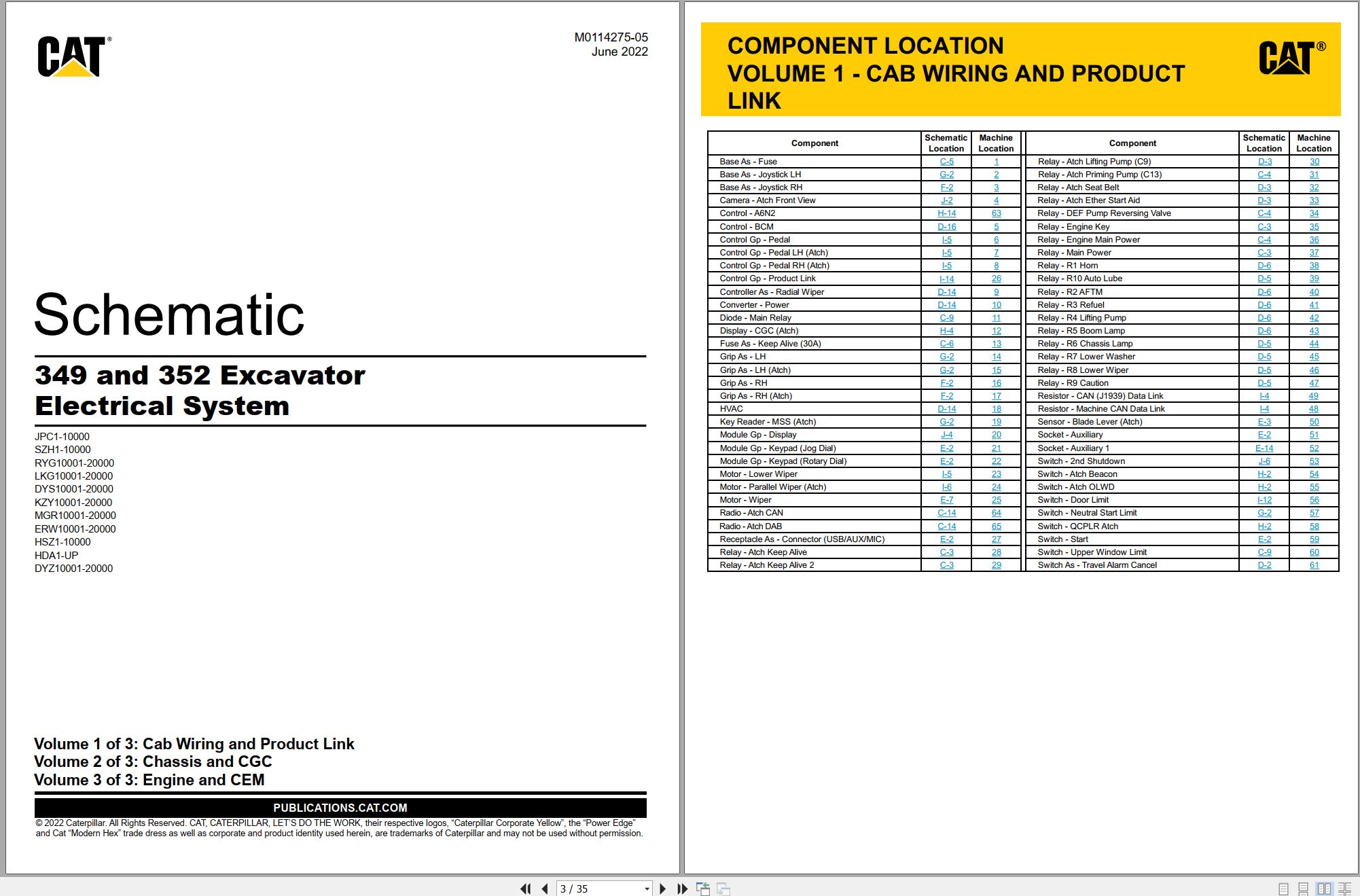Click serial number HDA1-UP
Image resolution: width=1360 pixels, height=896 pixels.
tap(56, 555)
